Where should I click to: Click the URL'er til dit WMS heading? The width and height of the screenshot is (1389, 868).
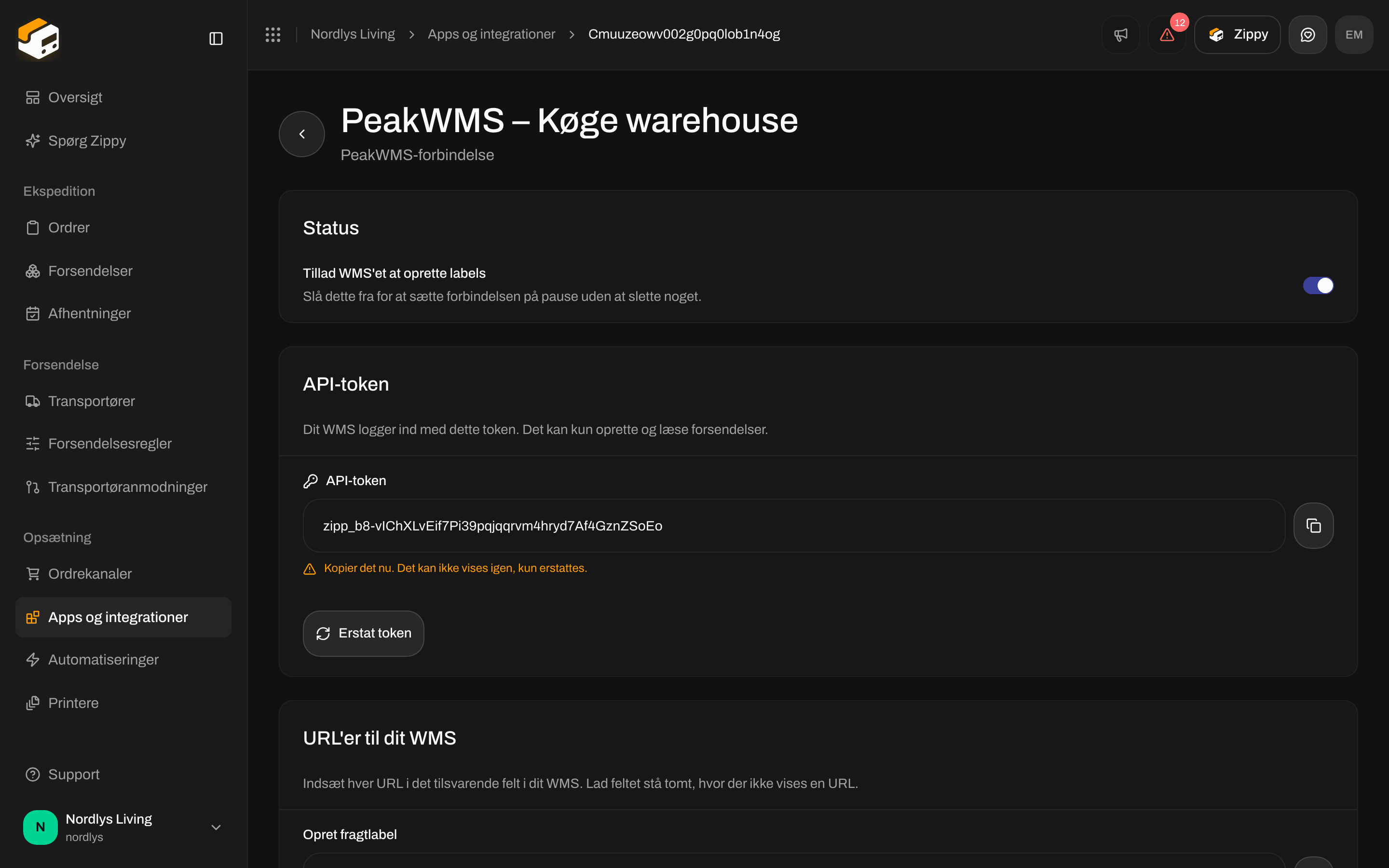(x=380, y=738)
